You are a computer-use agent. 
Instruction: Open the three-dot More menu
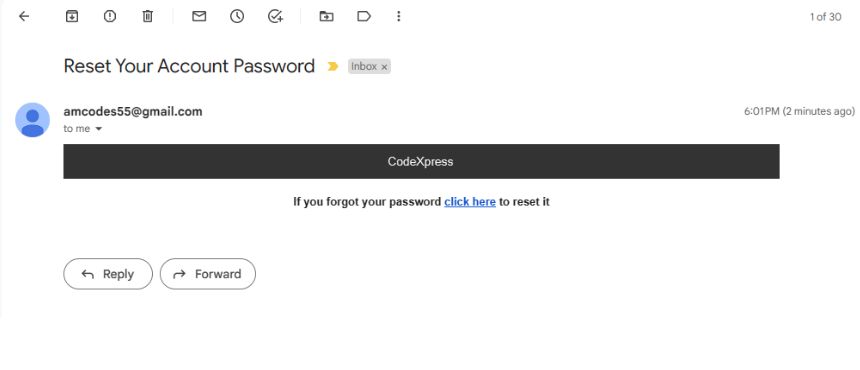399,16
